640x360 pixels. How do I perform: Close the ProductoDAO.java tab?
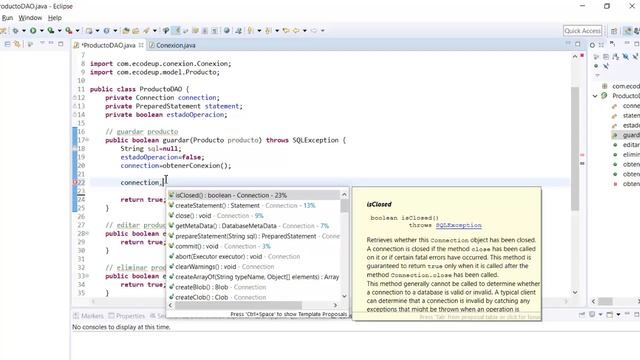141,45
